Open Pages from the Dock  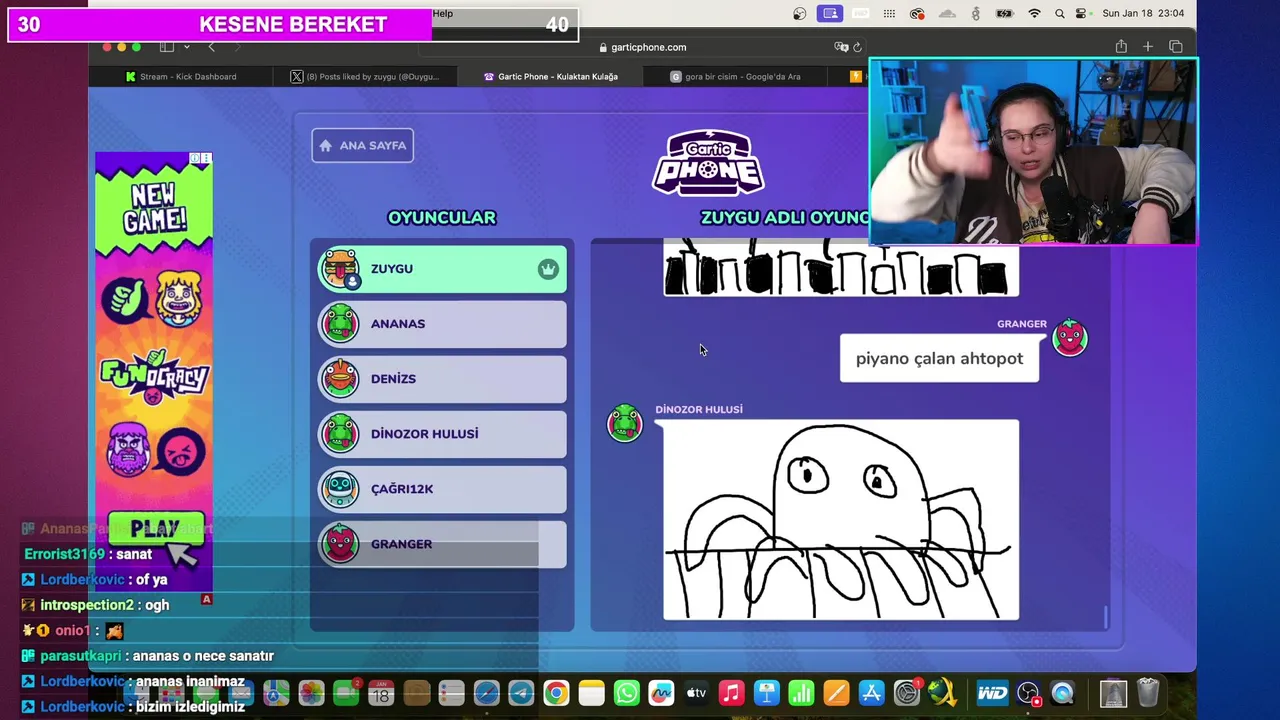click(x=837, y=693)
